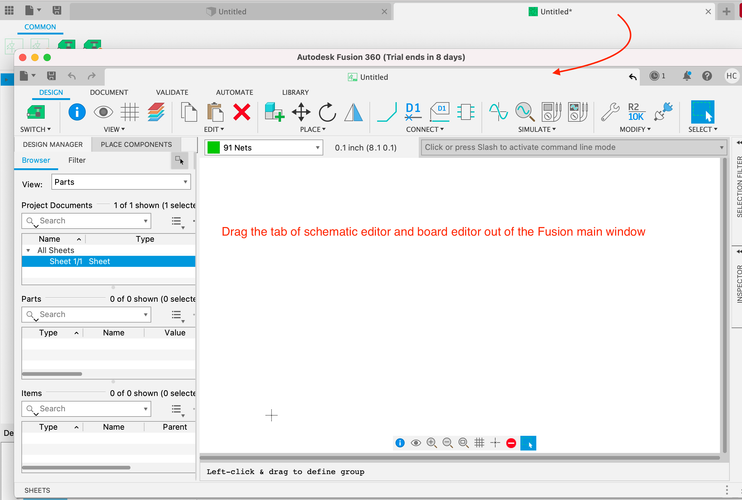Click Zoom In on the bottom canvas toolbar
The height and width of the screenshot is (500, 742).
[x=432, y=443]
